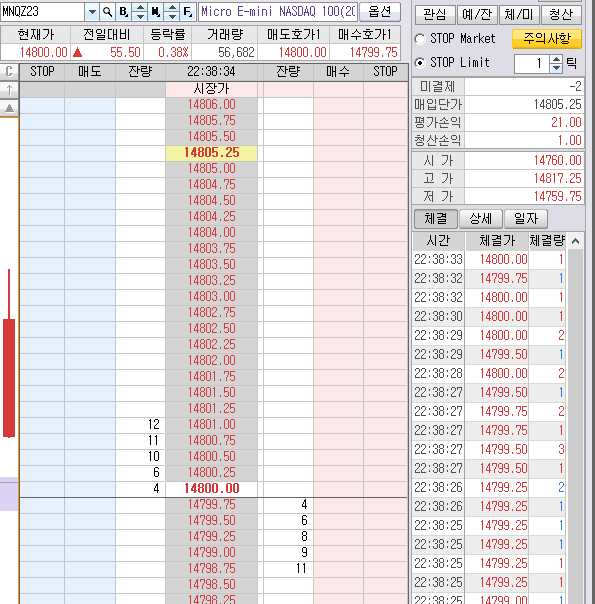Click the yellow 주의사항 button

coord(547,39)
